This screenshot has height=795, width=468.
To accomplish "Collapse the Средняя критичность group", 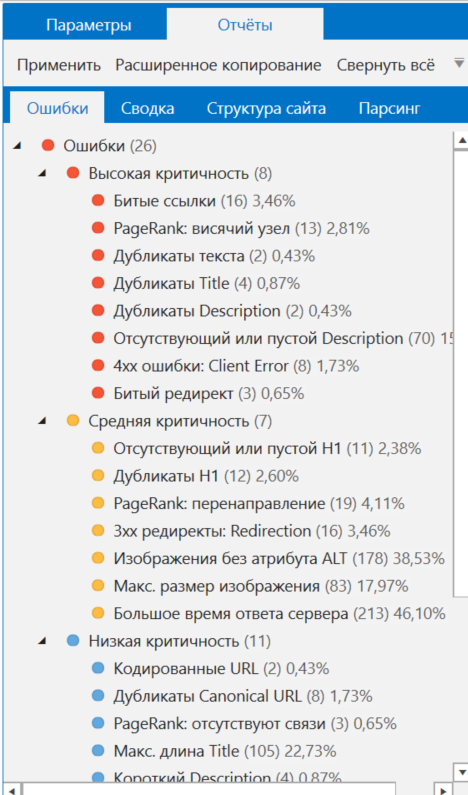I will (x=43, y=421).
